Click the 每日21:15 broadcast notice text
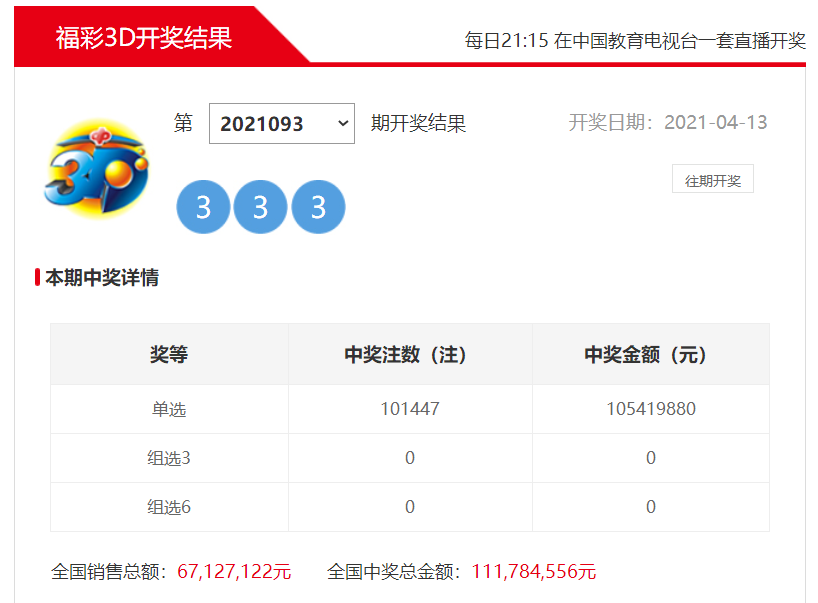The height and width of the screenshot is (603, 818). (635, 41)
